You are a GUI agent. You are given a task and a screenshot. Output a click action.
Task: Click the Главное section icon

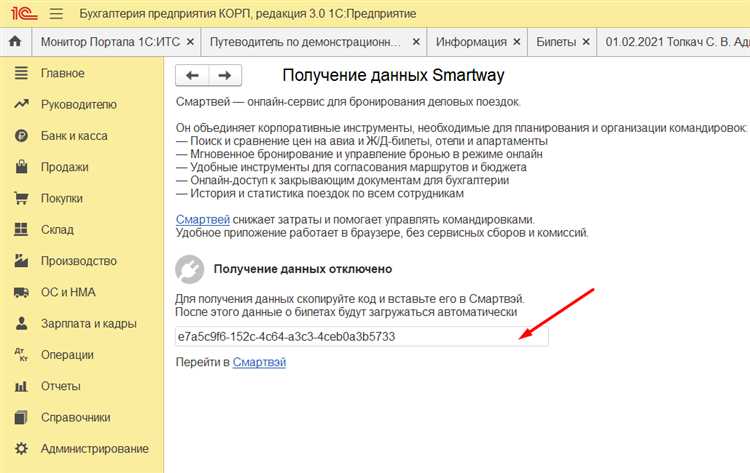(x=21, y=73)
